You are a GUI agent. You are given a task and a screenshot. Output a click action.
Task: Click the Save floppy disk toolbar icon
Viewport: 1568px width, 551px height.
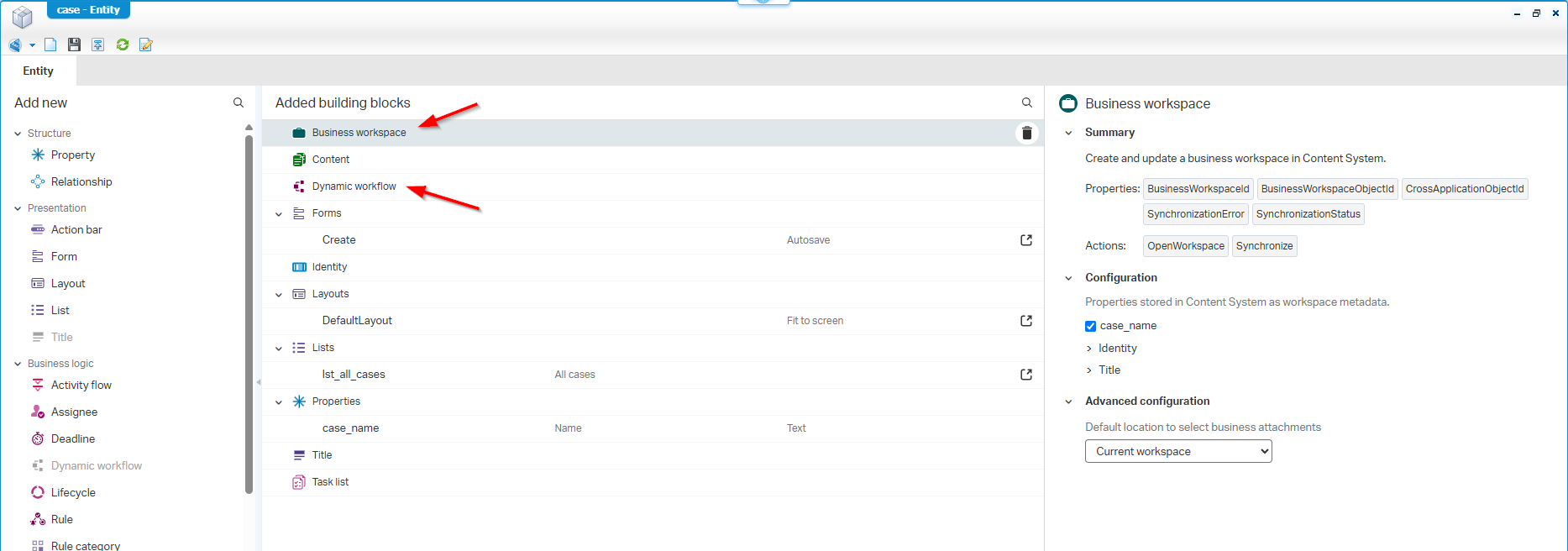(x=74, y=45)
